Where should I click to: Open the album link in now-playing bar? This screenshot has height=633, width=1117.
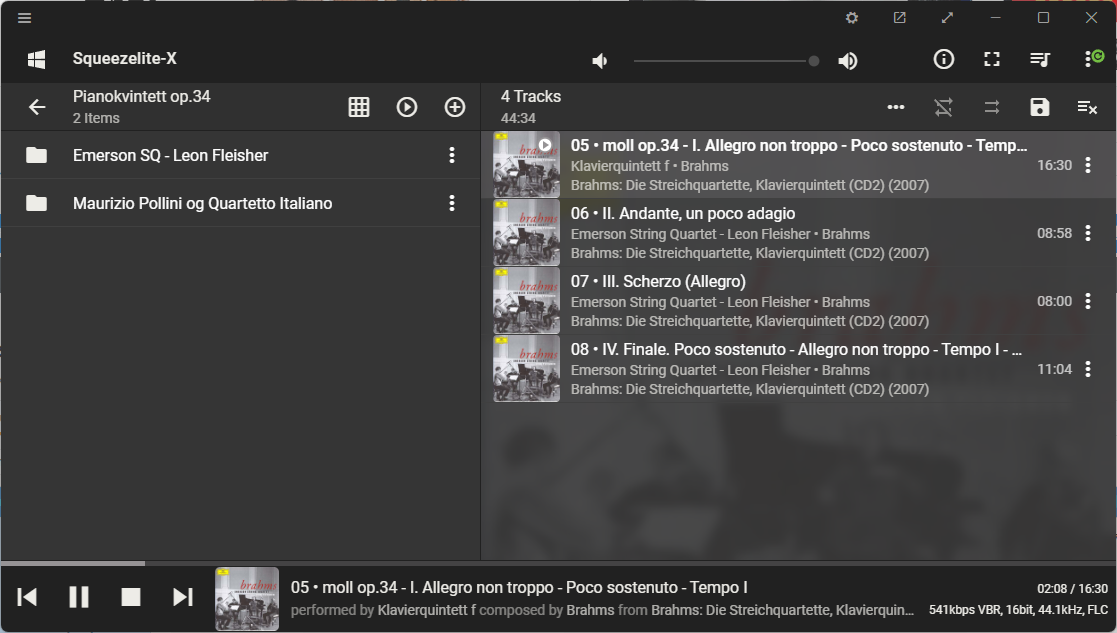click(782, 610)
